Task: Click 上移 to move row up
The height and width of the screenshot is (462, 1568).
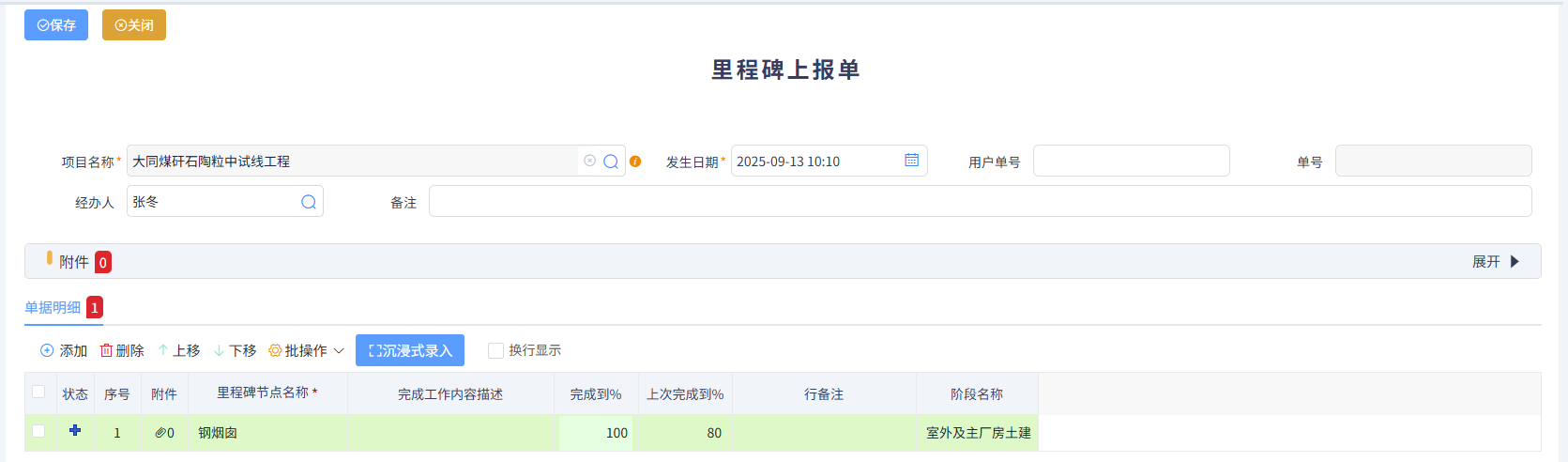Action: click(178, 350)
